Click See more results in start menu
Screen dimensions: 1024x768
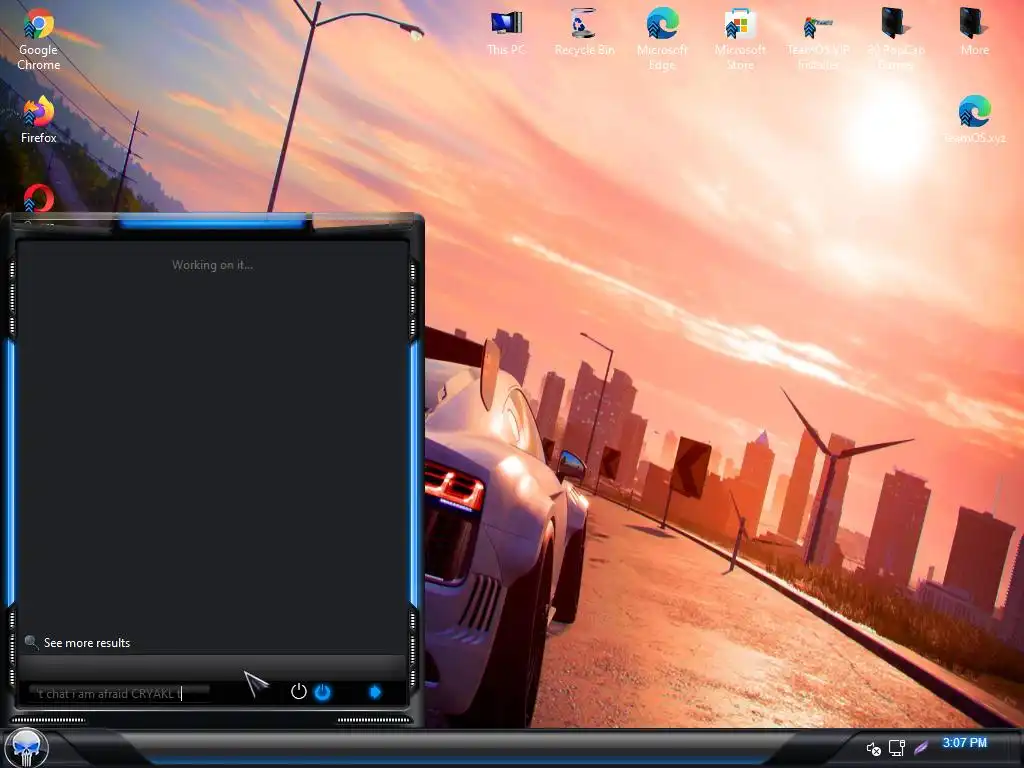pos(87,643)
